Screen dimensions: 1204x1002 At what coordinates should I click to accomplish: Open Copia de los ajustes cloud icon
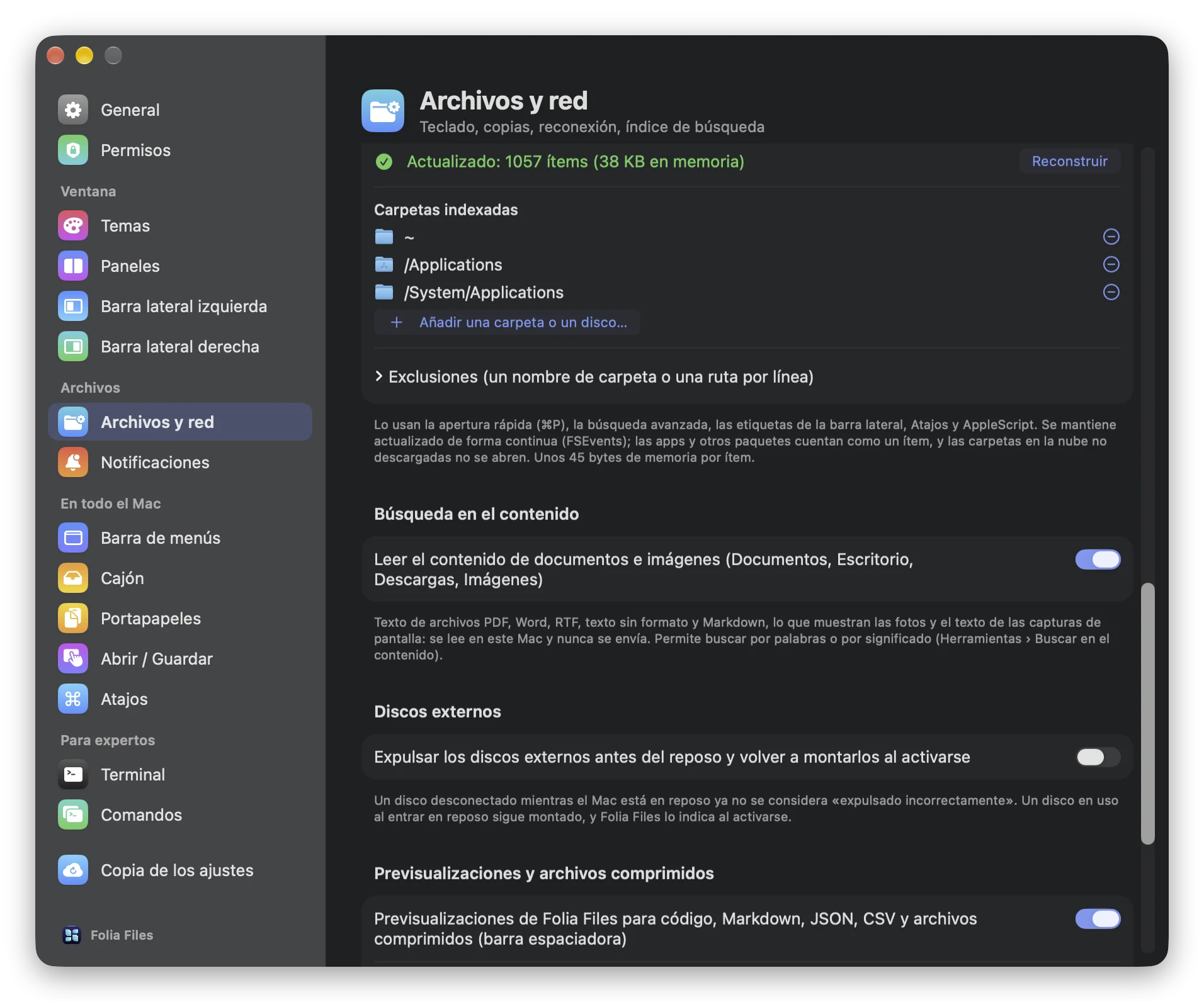tap(73, 870)
